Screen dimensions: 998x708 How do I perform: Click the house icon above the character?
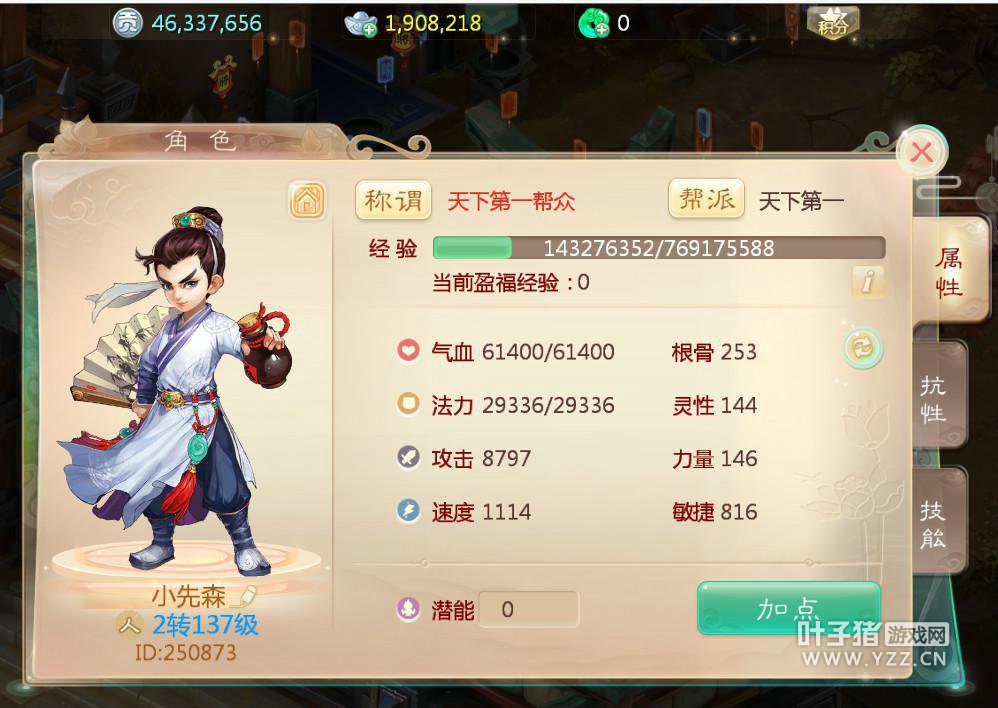tap(307, 200)
